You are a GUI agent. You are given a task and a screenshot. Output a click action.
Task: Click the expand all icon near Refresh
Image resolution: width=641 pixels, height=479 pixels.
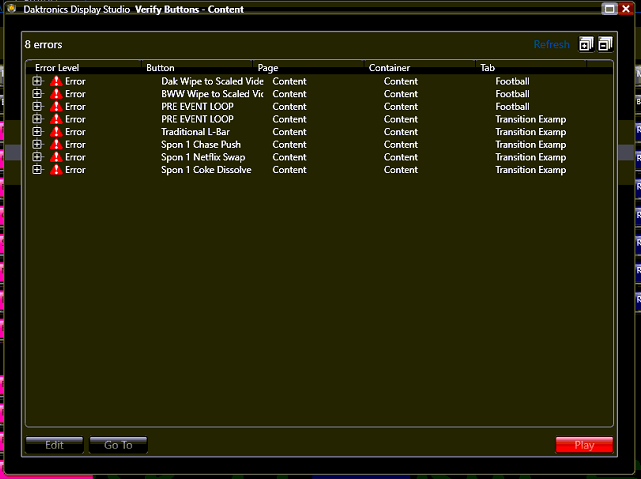click(x=586, y=44)
